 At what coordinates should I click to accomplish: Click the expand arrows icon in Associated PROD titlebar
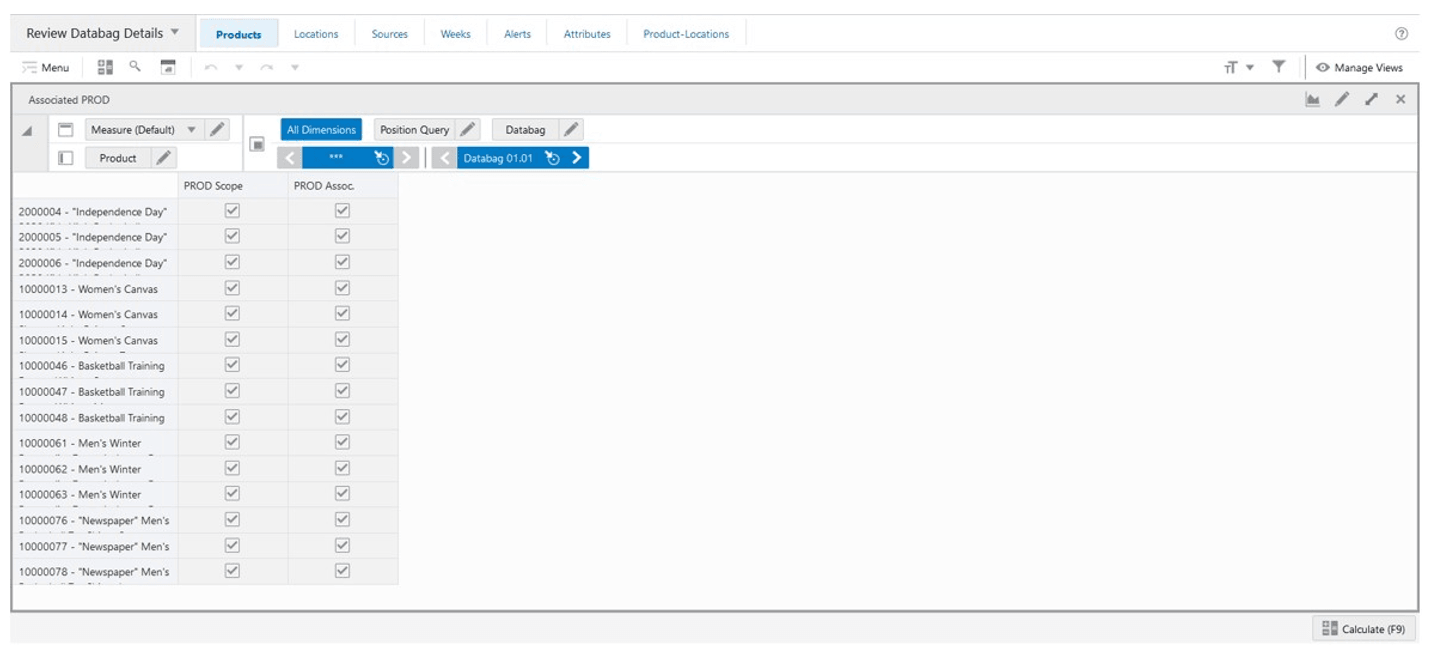(1371, 100)
